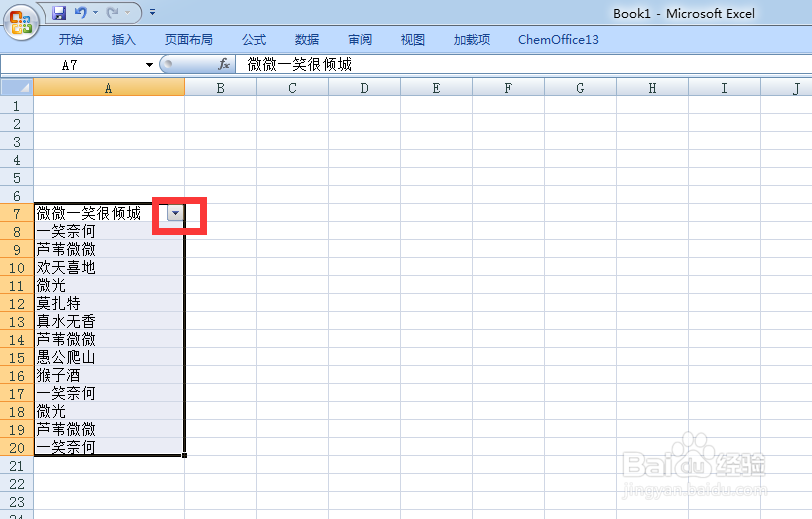
Task: Select row 22 header
Action: pos(17,484)
